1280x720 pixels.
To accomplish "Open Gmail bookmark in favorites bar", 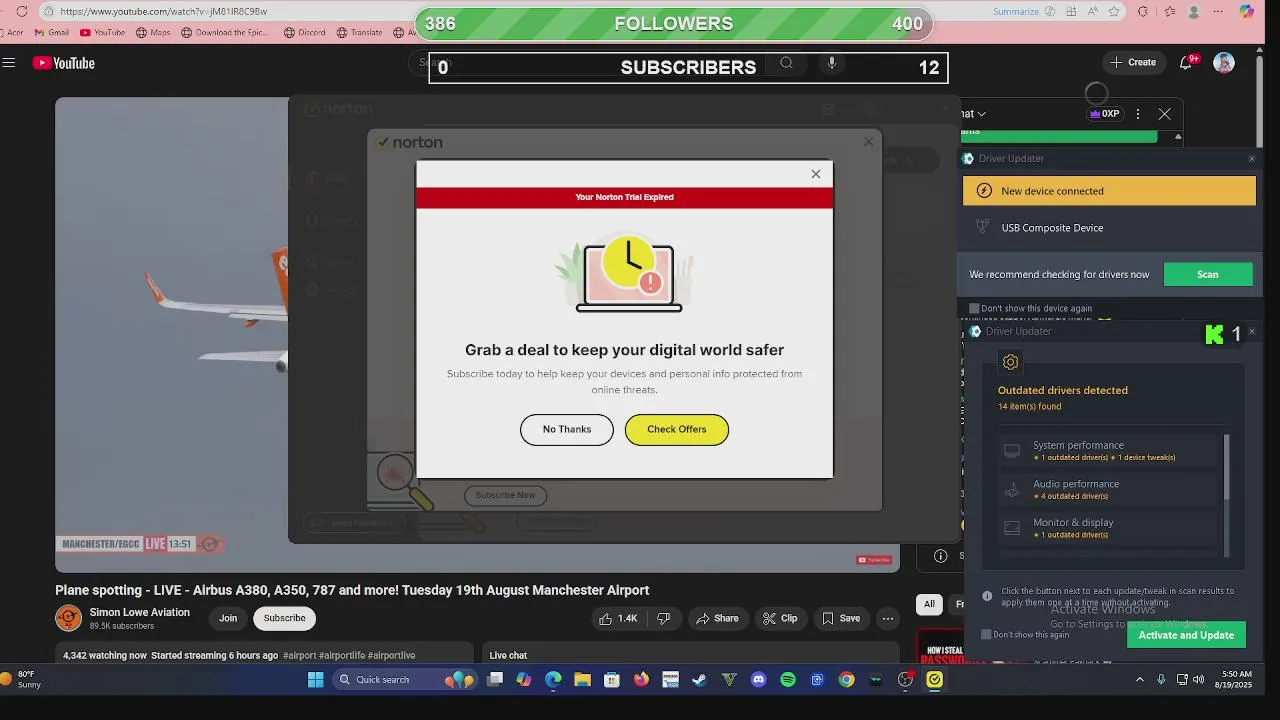I will pos(52,32).
